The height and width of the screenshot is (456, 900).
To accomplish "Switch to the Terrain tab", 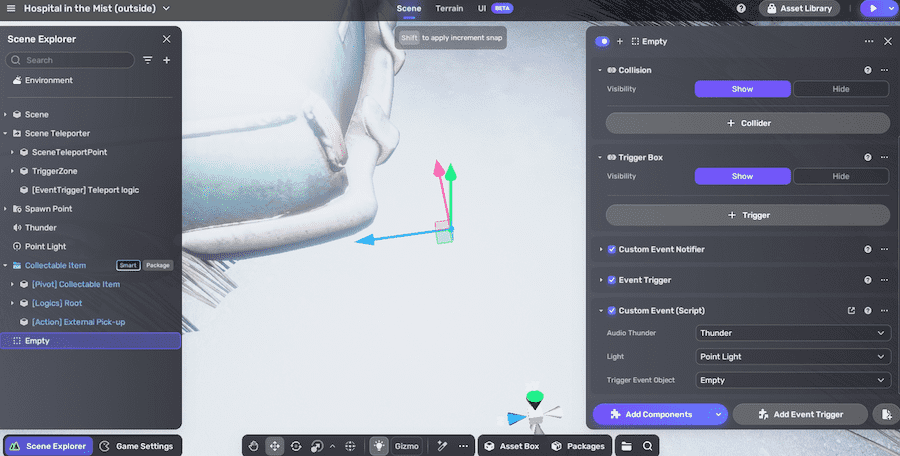I will coord(449,8).
